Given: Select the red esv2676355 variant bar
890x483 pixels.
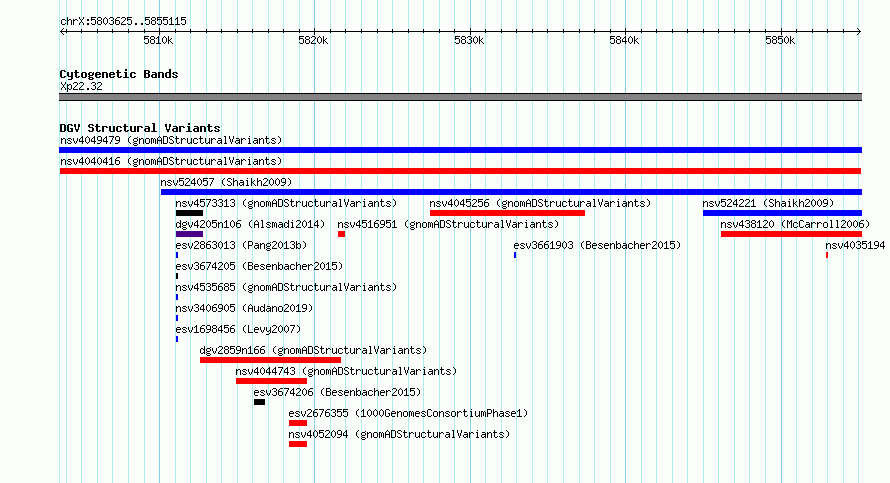Looking at the screenshot, I should [x=298, y=423].
